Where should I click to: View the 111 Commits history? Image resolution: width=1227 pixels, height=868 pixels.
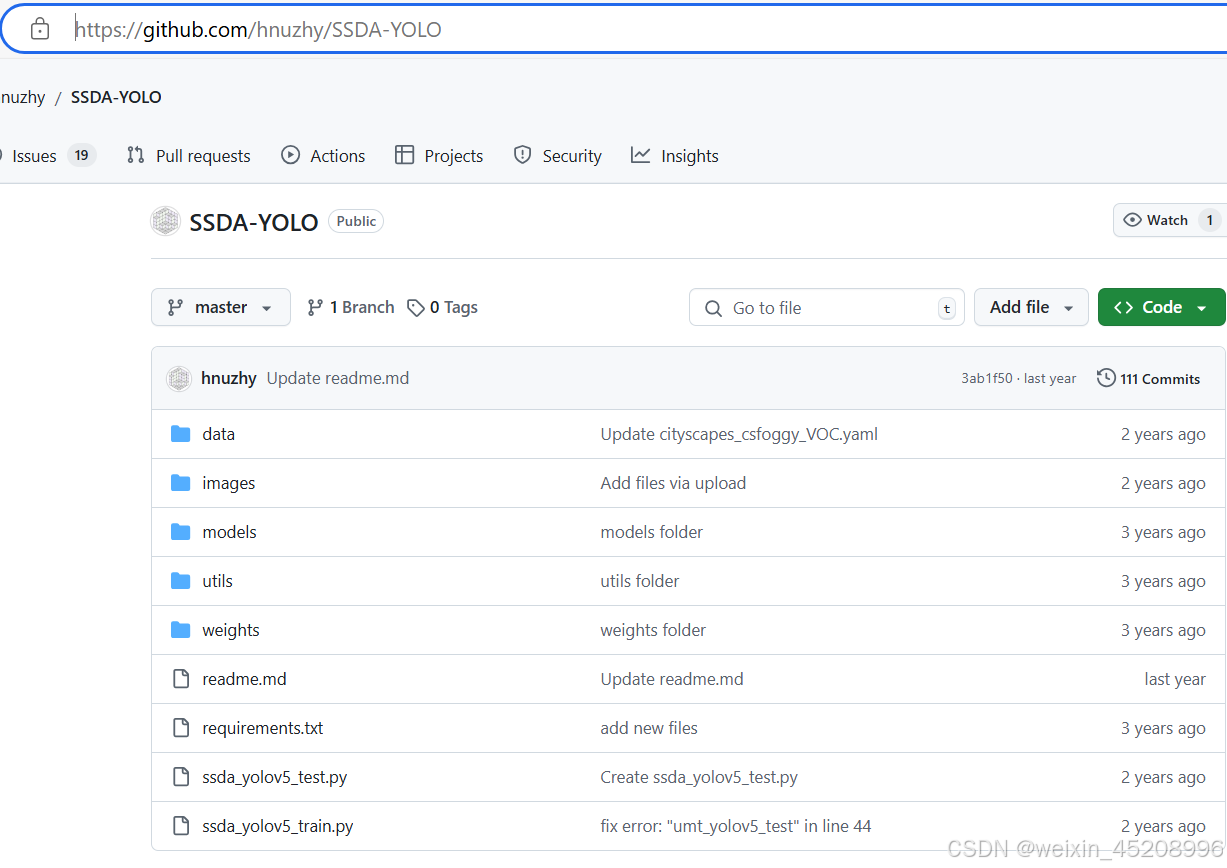pyautogui.click(x=1149, y=378)
